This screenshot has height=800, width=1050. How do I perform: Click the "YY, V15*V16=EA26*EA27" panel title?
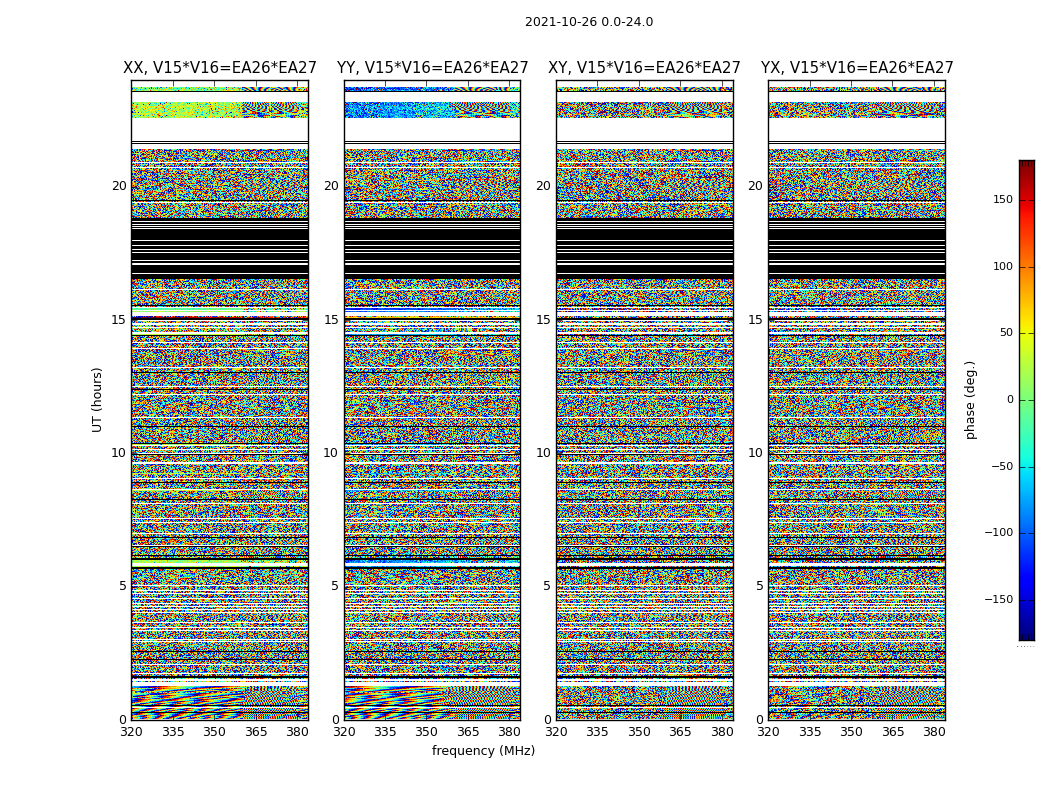point(433,68)
